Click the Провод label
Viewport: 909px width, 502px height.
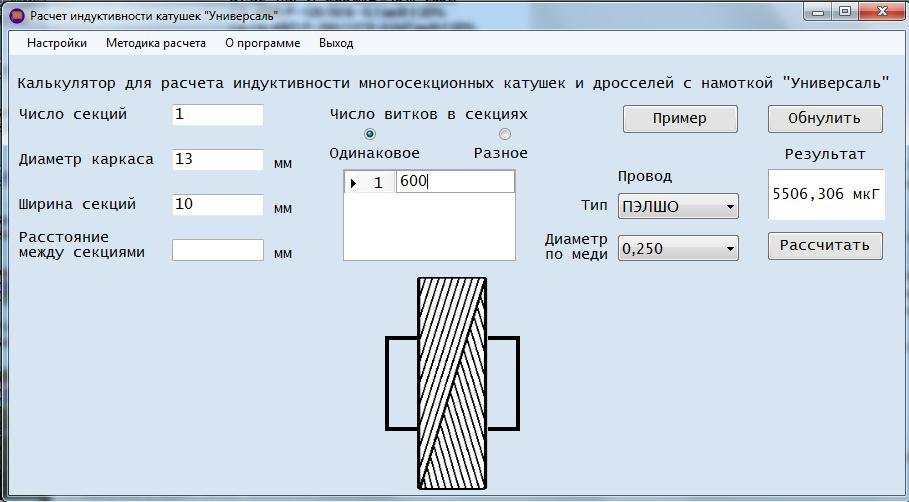coord(645,176)
